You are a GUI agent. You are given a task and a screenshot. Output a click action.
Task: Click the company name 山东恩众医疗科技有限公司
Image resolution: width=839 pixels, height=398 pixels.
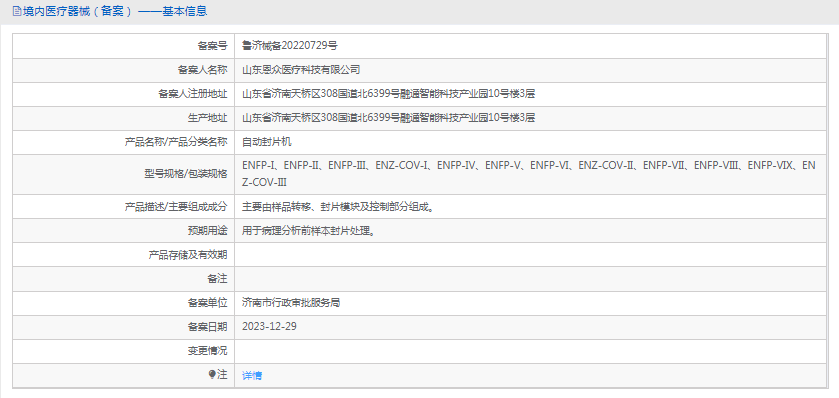[x=301, y=70]
